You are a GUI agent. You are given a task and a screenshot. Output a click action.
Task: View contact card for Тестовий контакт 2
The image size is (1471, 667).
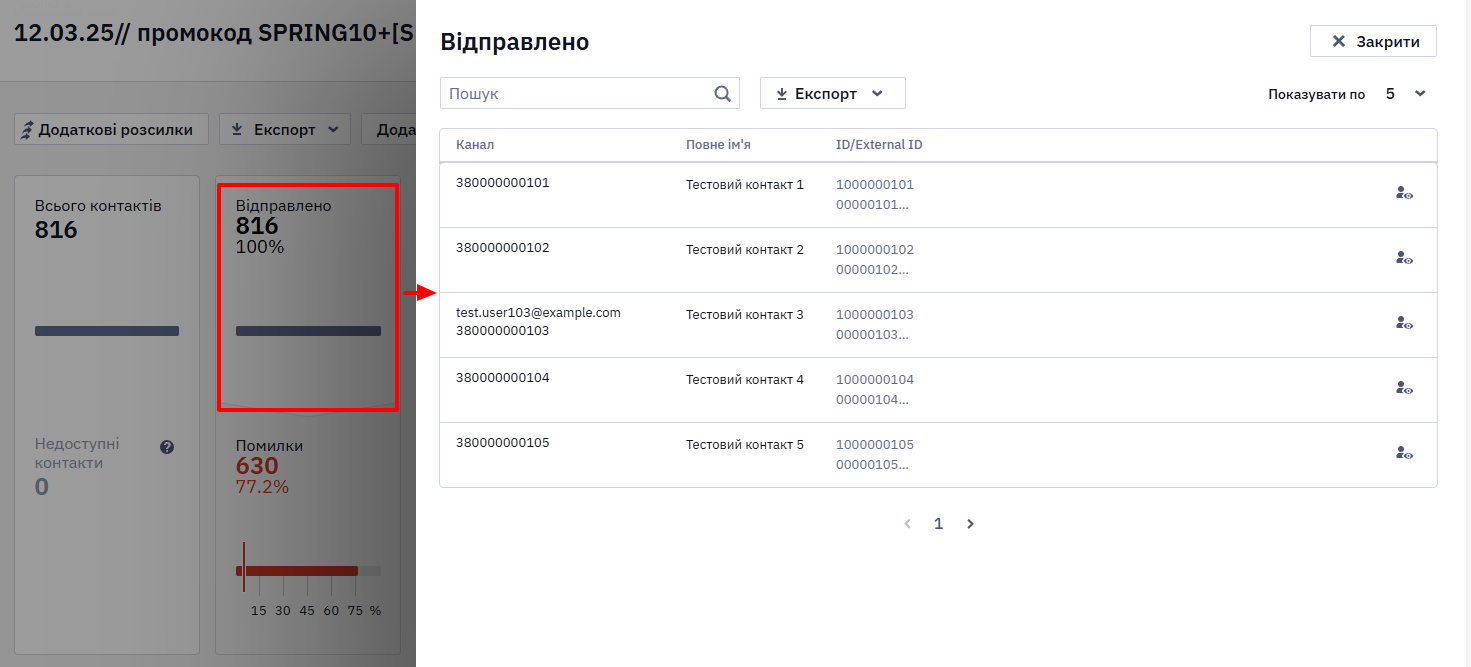click(x=1404, y=258)
